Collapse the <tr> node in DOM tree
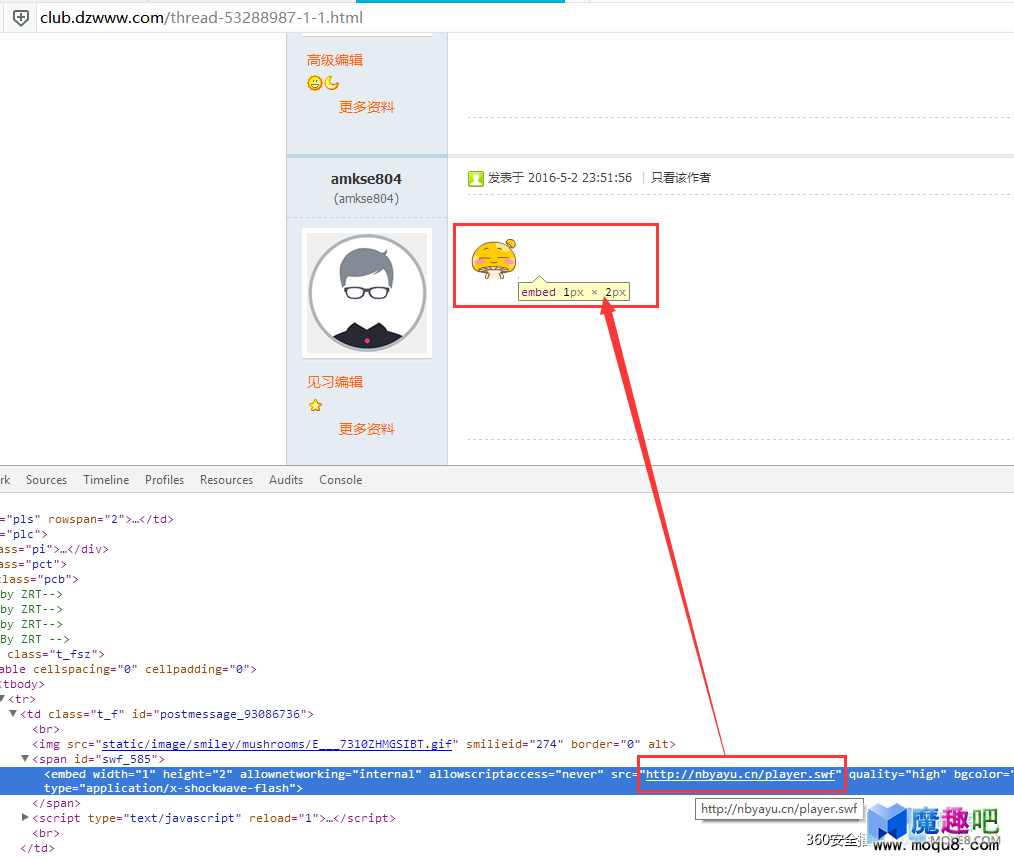 (x=2, y=698)
